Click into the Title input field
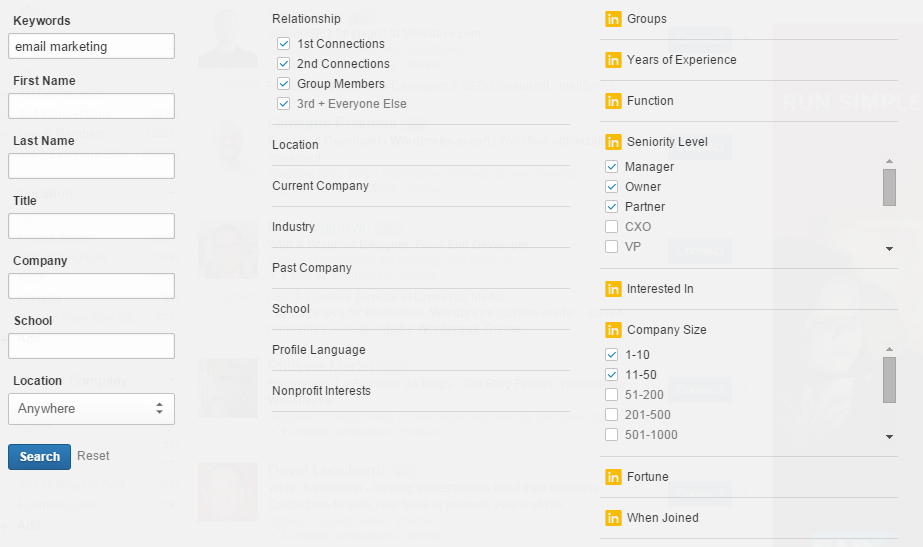The image size is (923, 547). coord(91,226)
